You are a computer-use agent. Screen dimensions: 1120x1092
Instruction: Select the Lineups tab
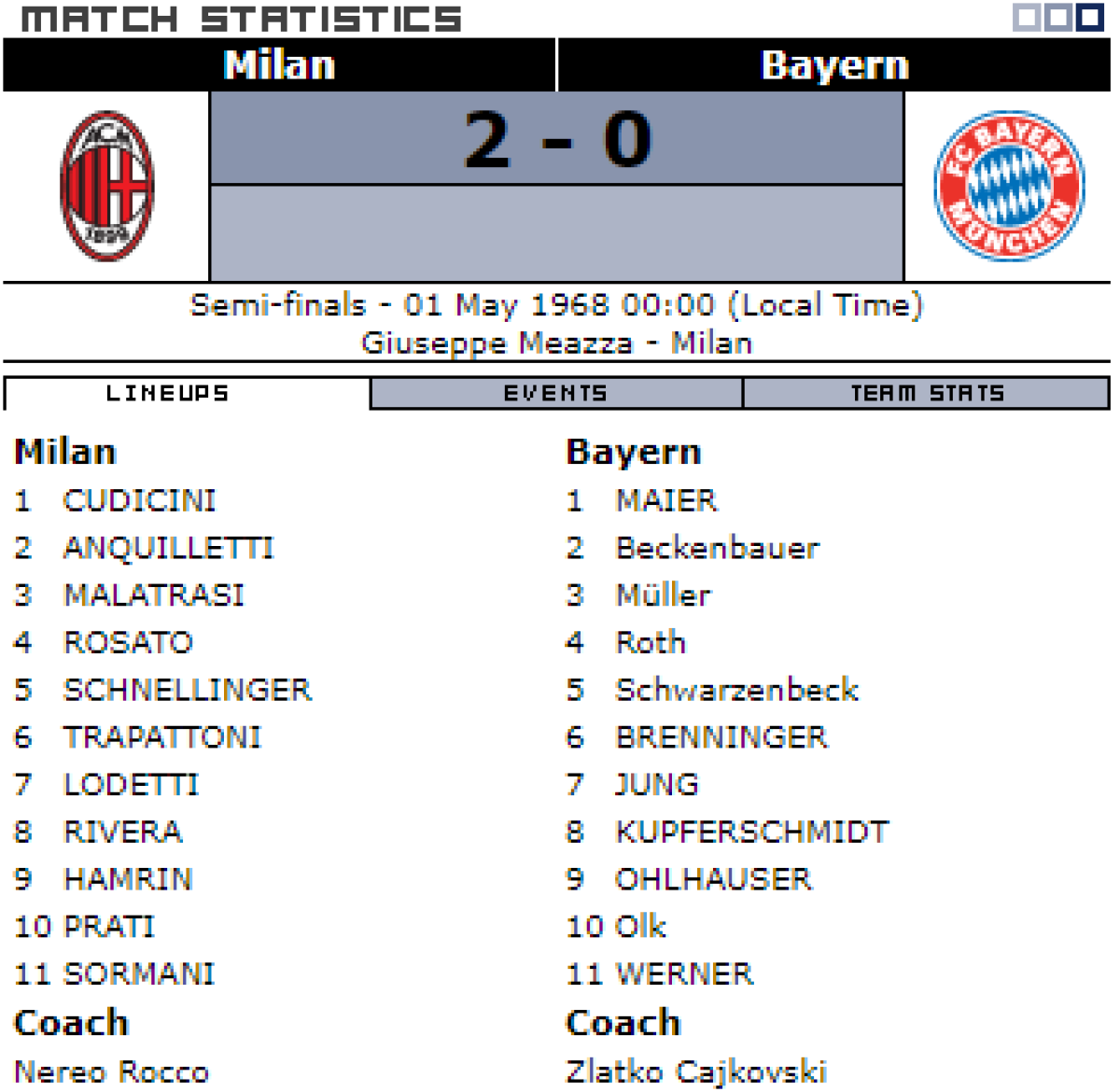[x=167, y=393]
